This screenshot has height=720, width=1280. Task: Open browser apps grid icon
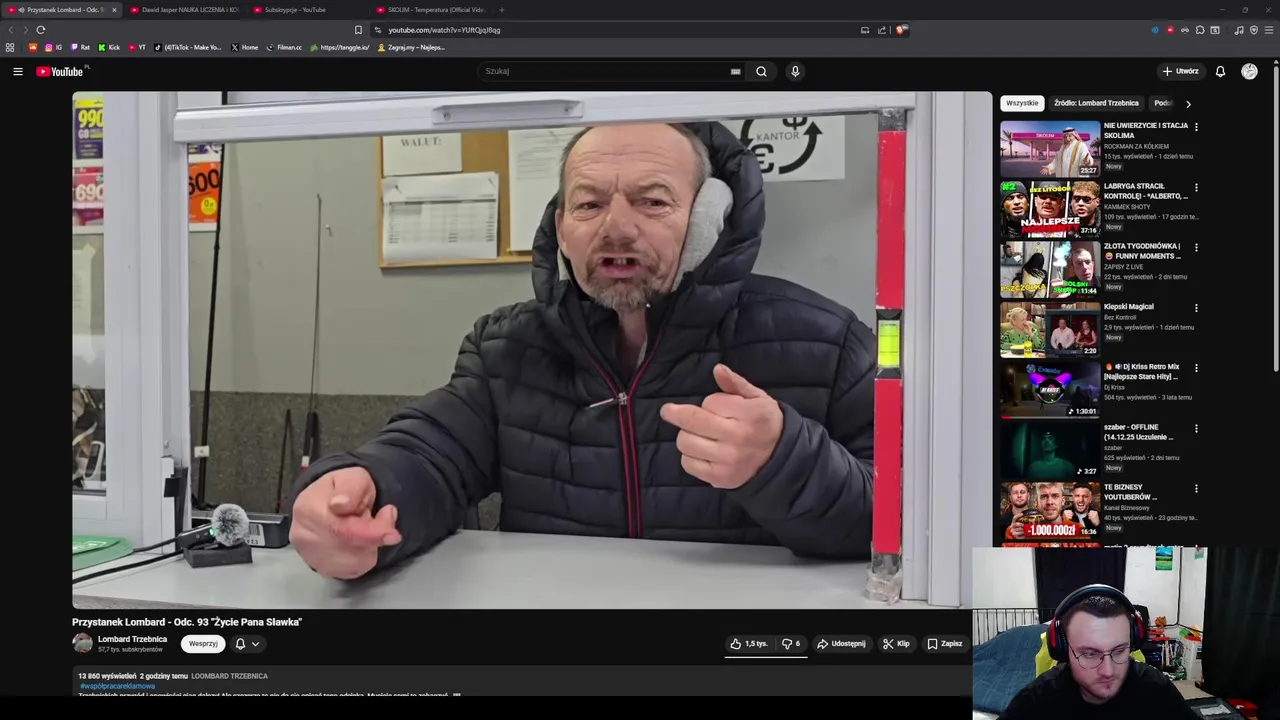[x=10, y=47]
